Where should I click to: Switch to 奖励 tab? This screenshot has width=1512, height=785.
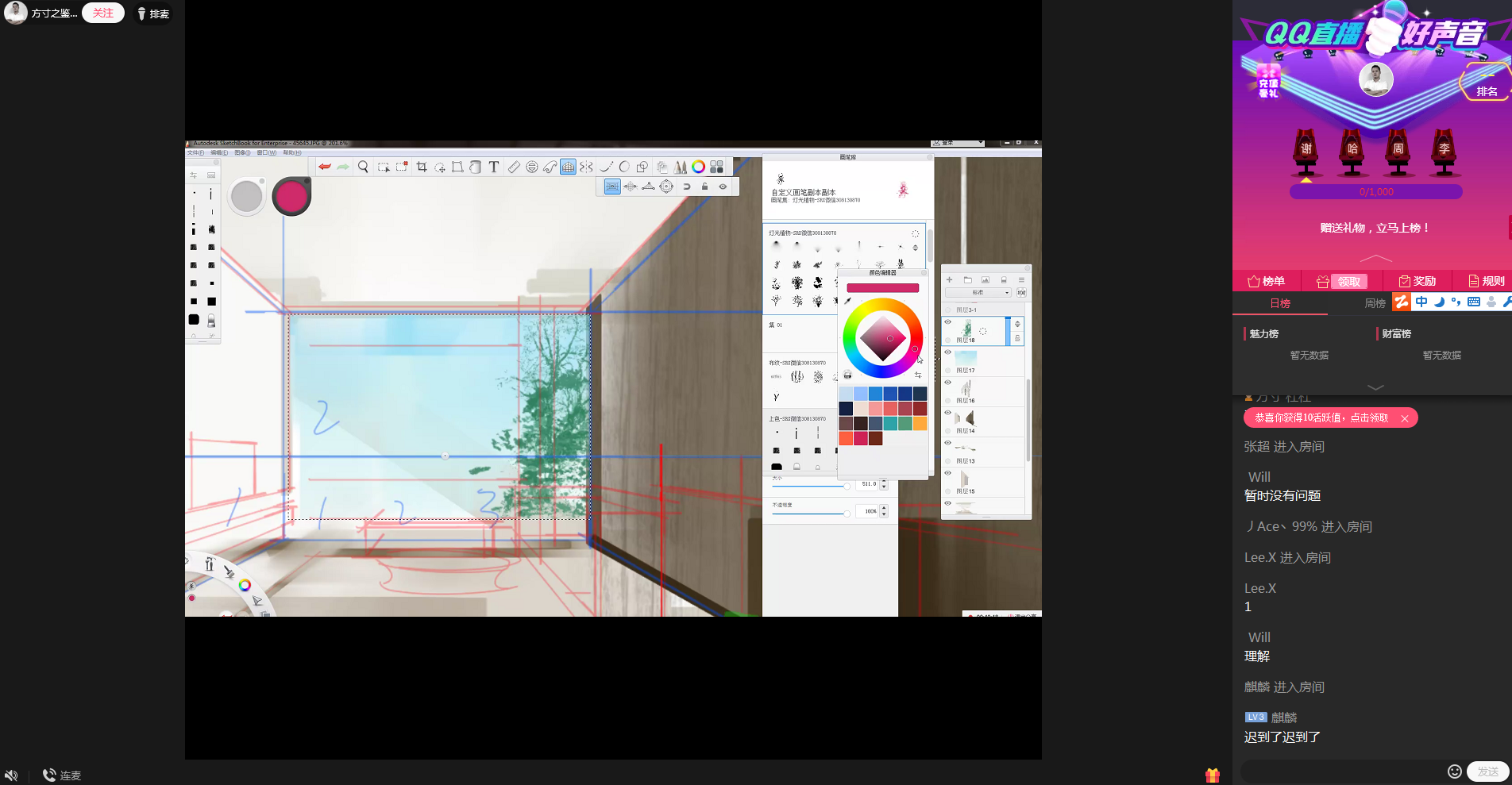(1417, 281)
